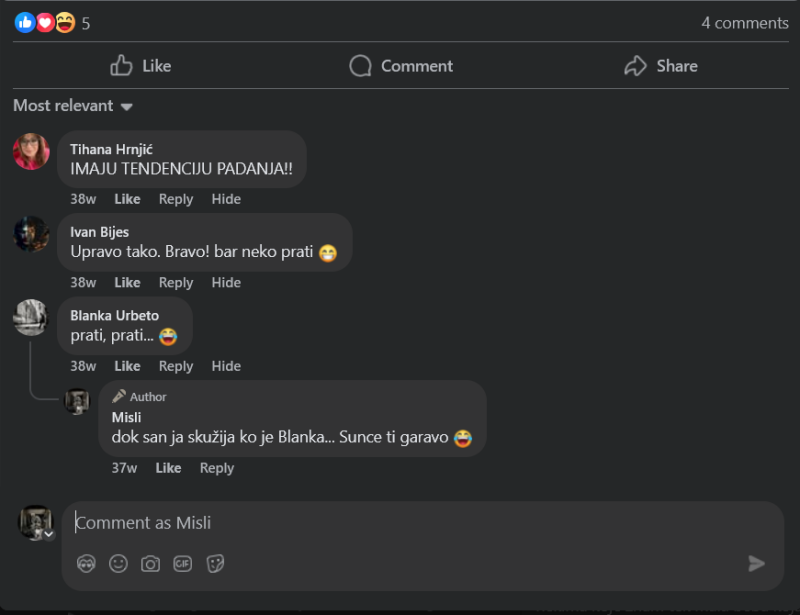Click the thumbs-up Like button on post
This screenshot has height=615, width=800.
click(141, 66)
